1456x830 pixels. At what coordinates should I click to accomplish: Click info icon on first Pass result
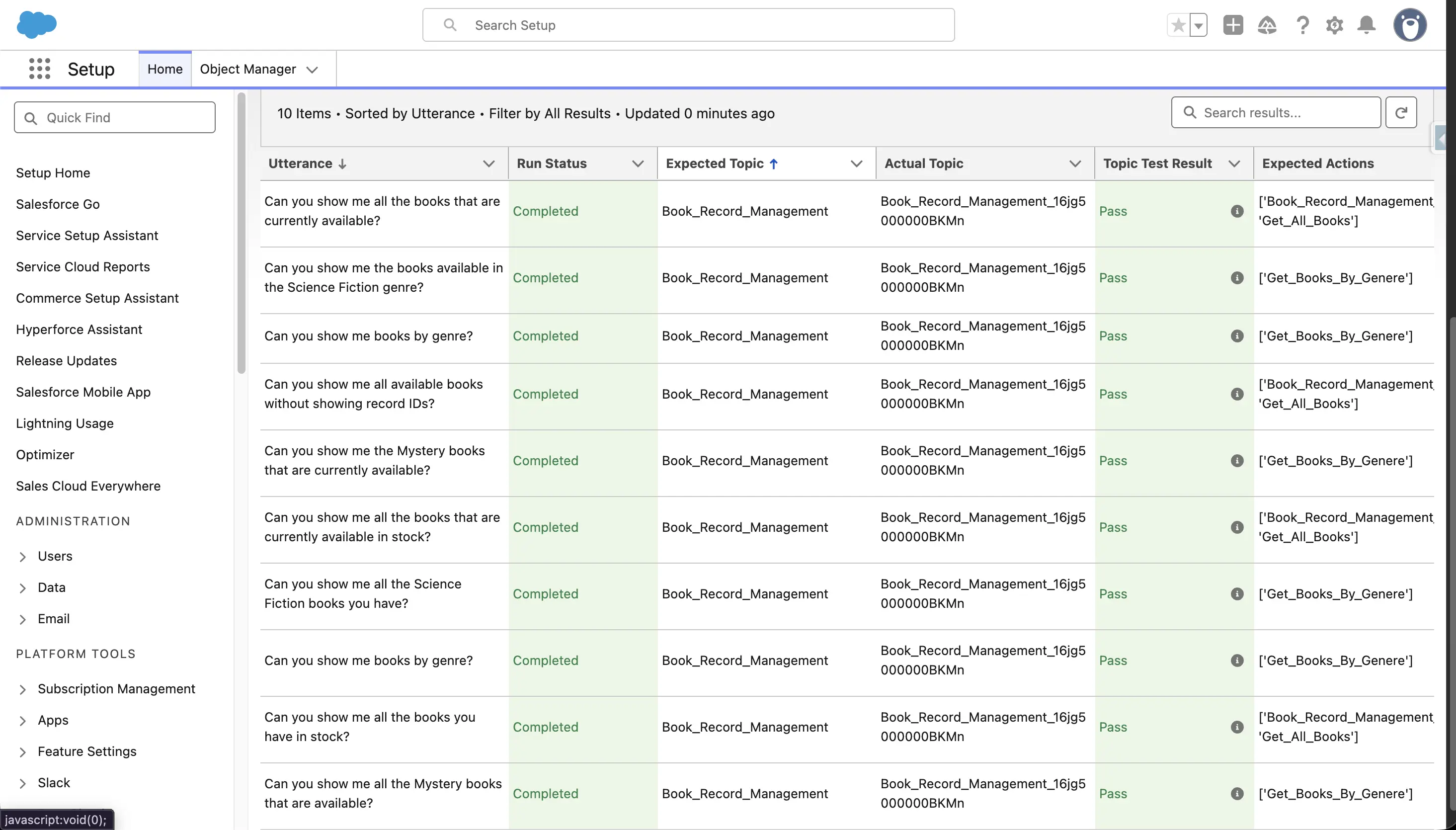(x=1236, y=212)
